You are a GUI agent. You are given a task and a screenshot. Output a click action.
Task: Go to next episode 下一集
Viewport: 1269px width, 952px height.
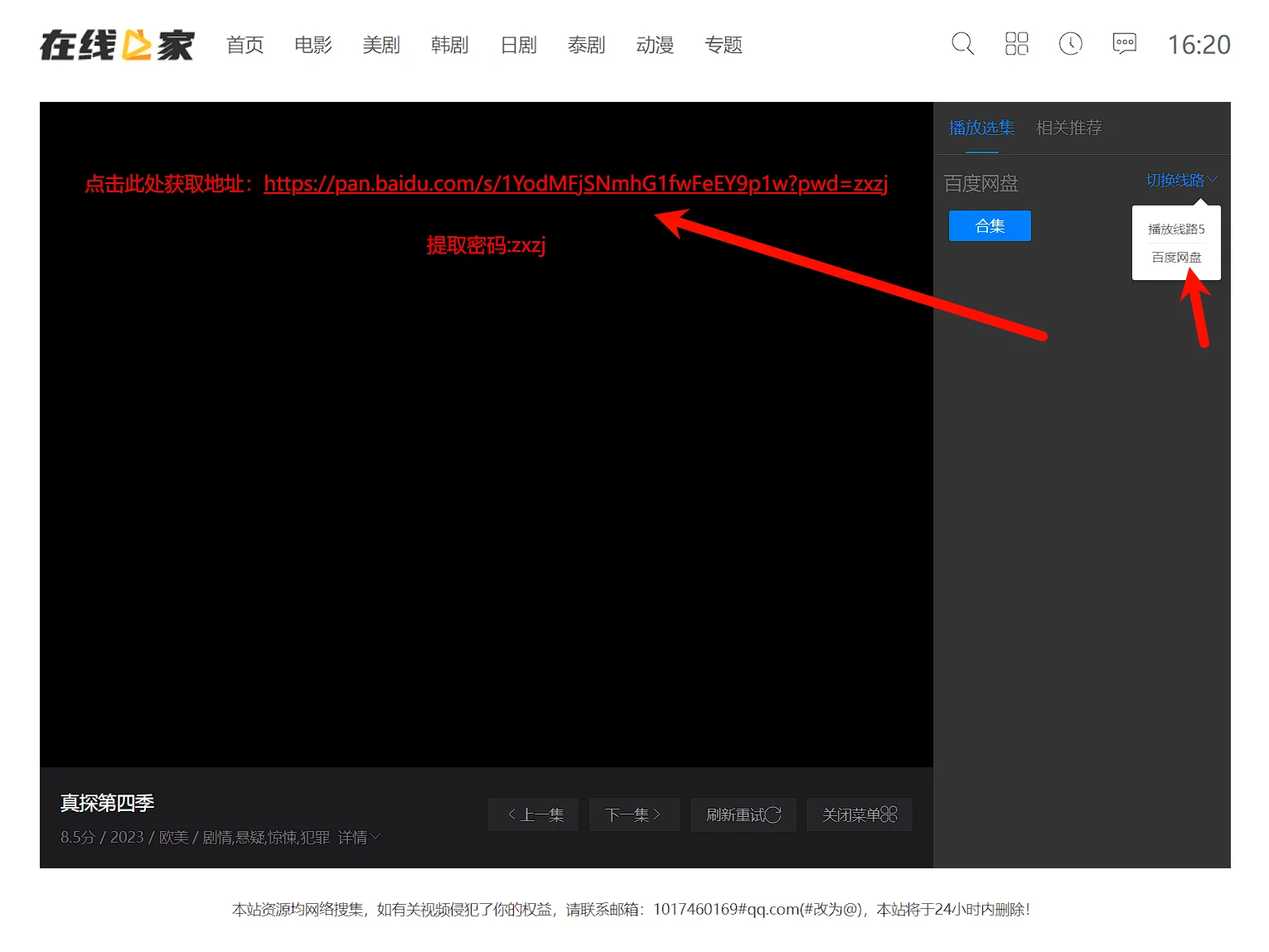(634, 814)
